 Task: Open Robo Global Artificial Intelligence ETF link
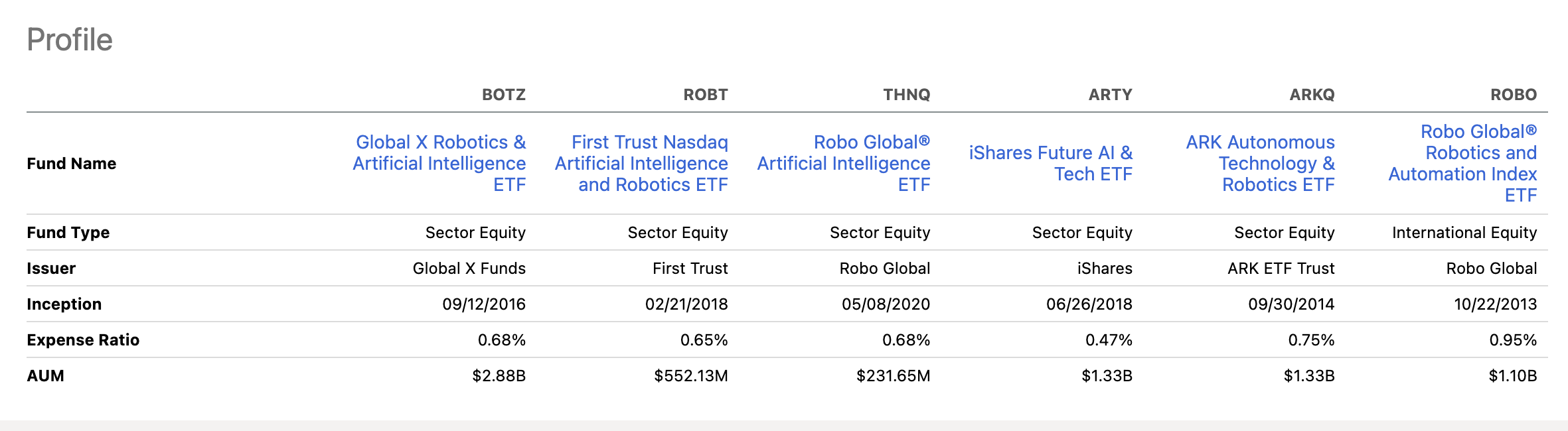click(844, 163)
